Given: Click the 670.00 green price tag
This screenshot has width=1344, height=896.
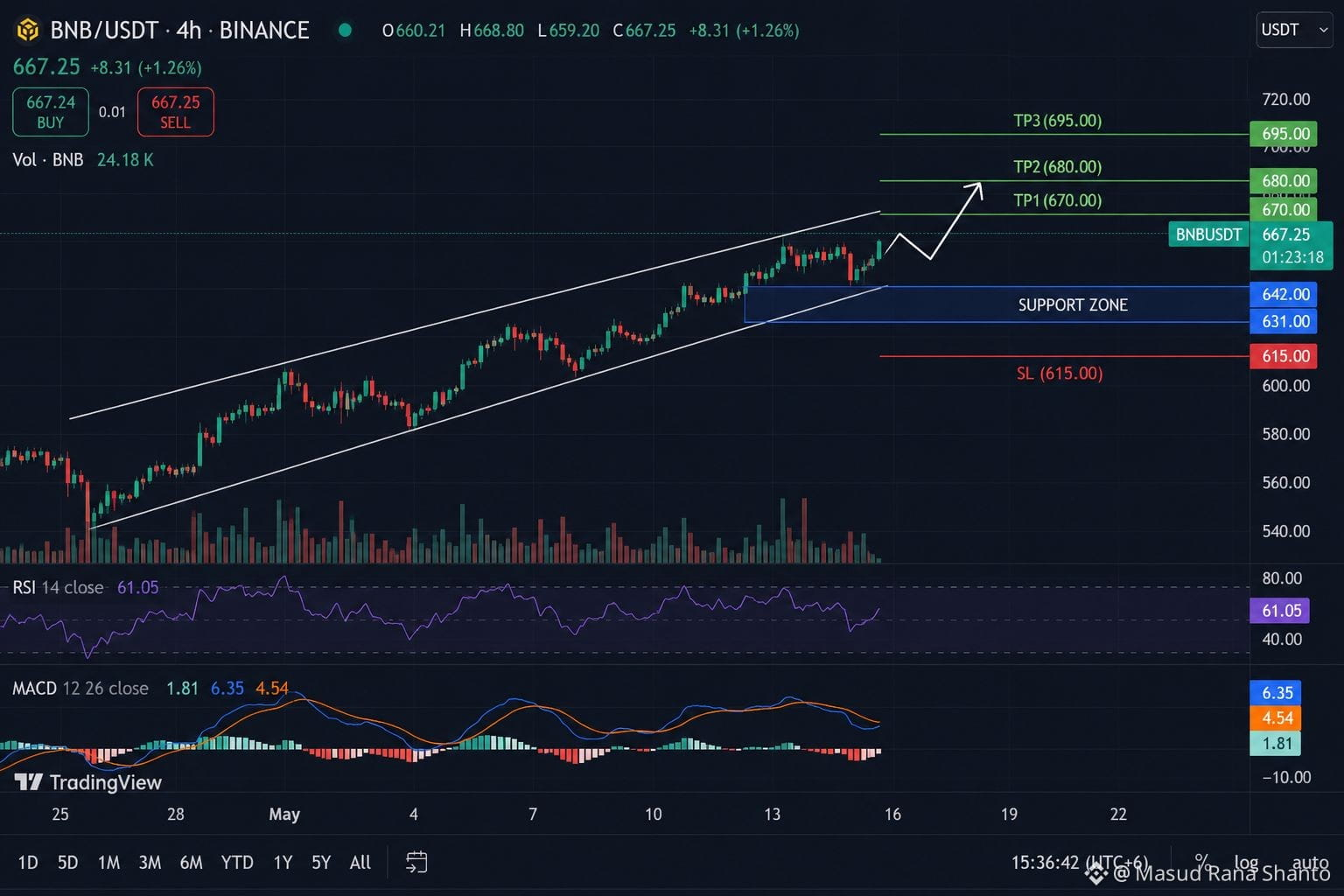Looking at the screenshot, I should point(1285,209).
